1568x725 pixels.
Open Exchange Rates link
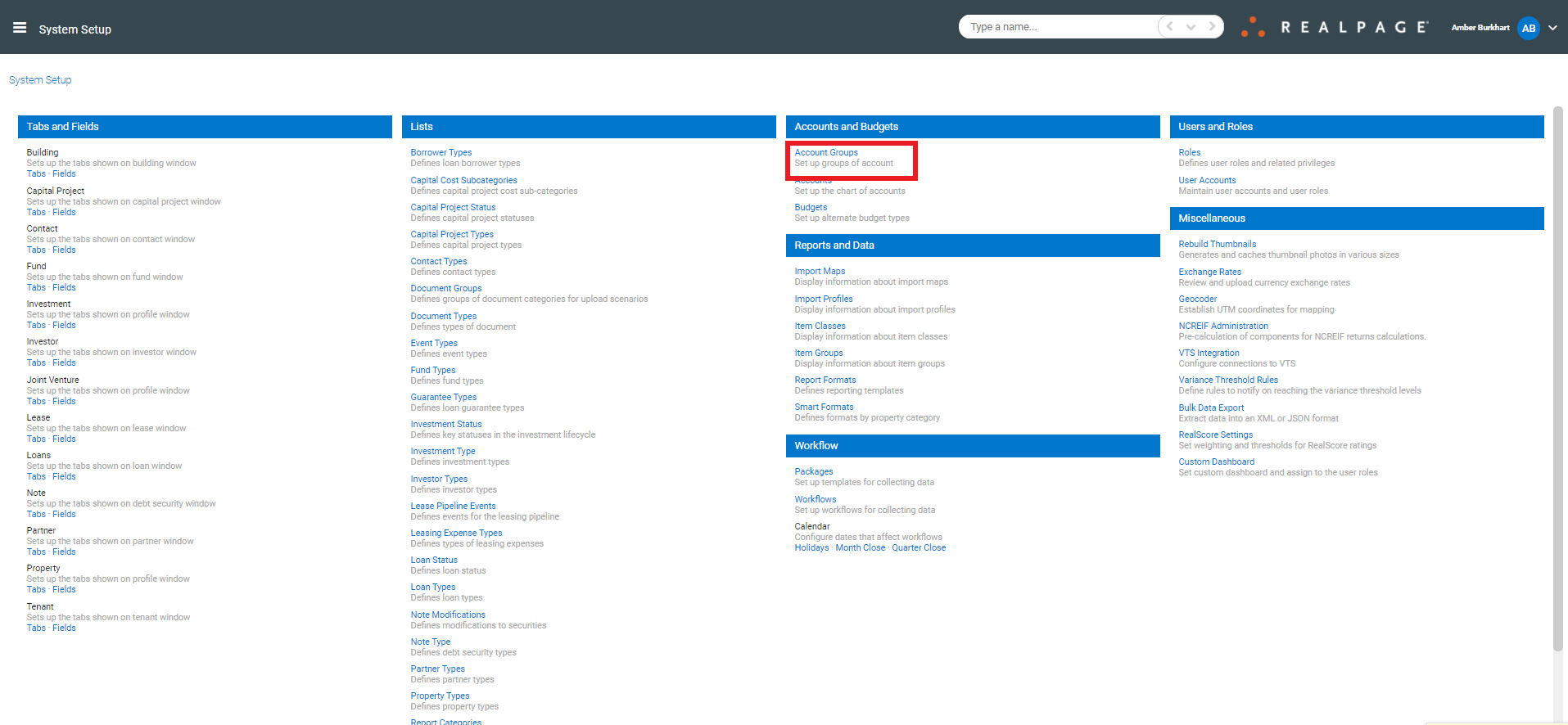(1209, 272)
